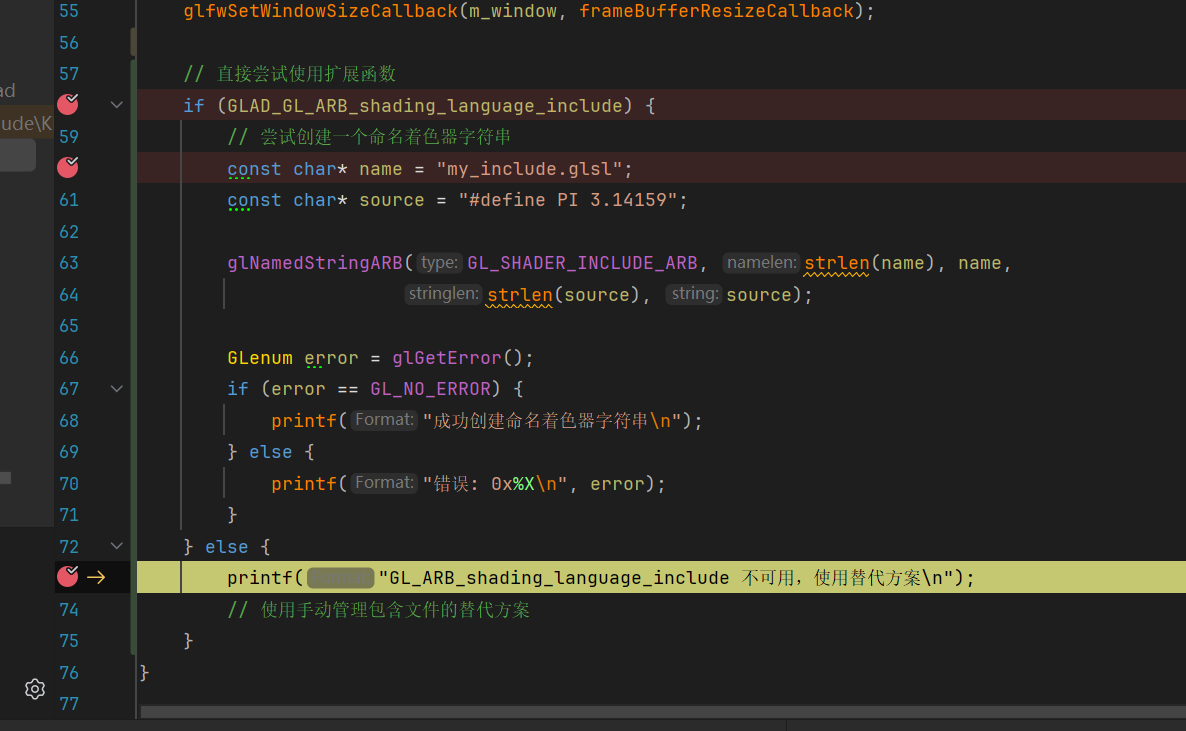Click the "#define PI 3.14159" string literal

coord(567,200)
